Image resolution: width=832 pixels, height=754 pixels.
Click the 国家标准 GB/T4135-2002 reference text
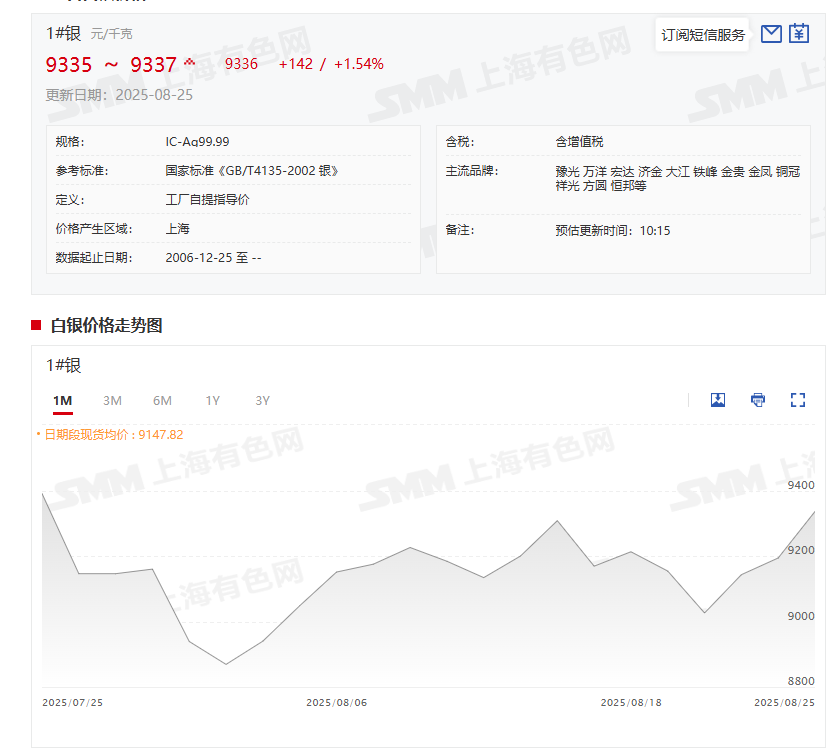tap(252, 171)
